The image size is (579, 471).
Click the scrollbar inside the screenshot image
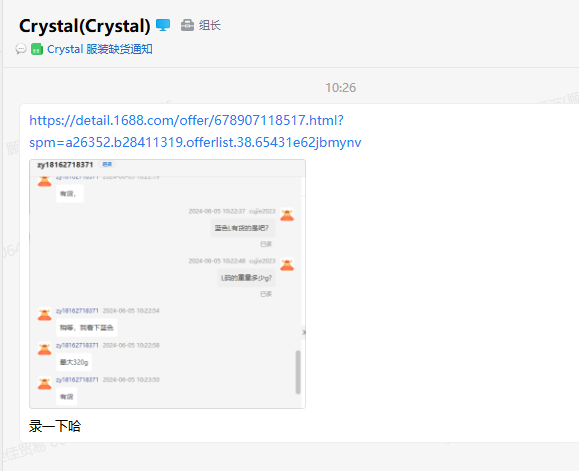tap(298, 372)
